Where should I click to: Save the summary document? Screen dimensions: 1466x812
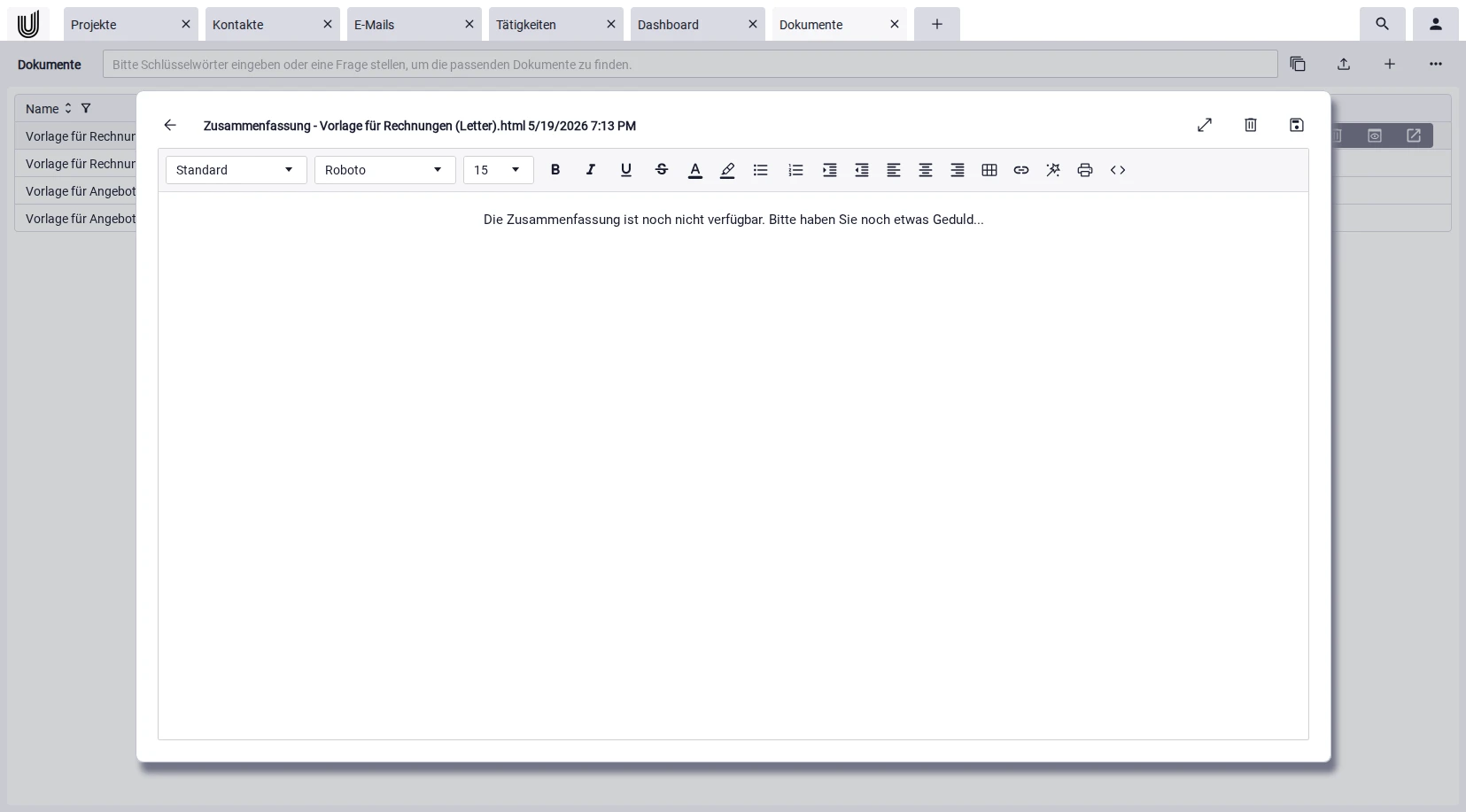point(1297,126)
